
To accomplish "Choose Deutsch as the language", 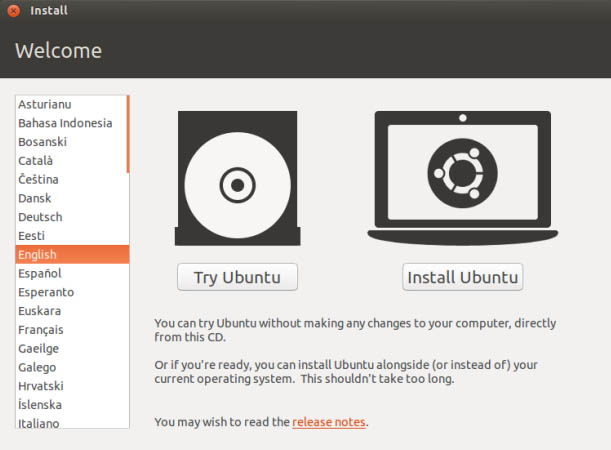I will [x=71, y=217].
